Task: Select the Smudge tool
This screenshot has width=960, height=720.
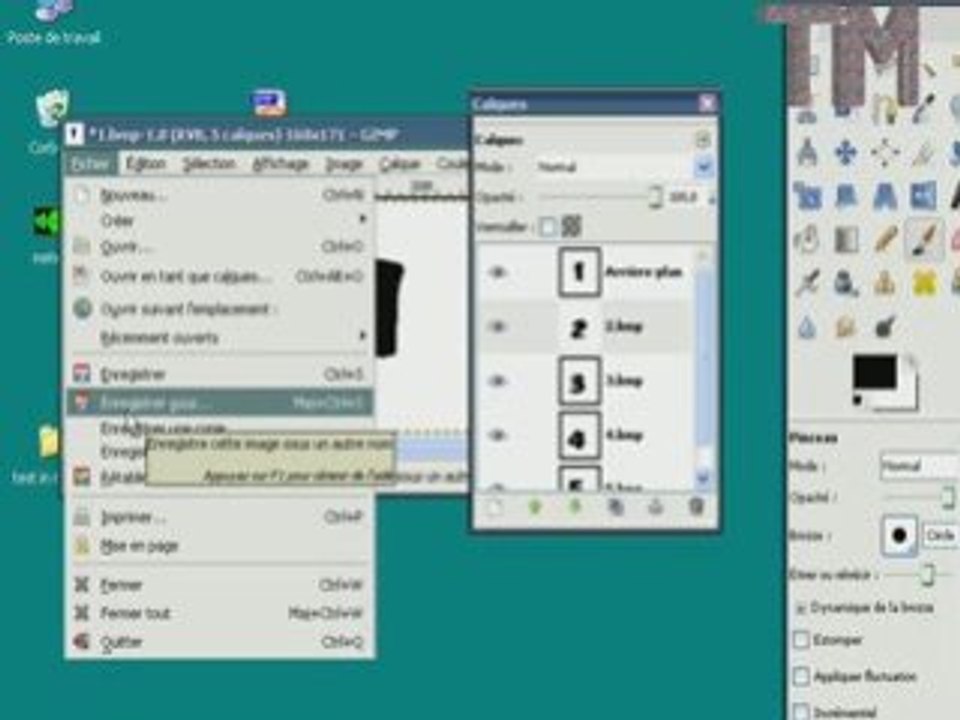Action: (x=846, y=327)
